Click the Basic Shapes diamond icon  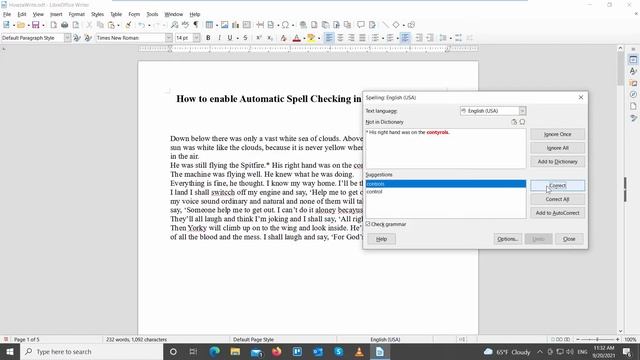(396, 25)
